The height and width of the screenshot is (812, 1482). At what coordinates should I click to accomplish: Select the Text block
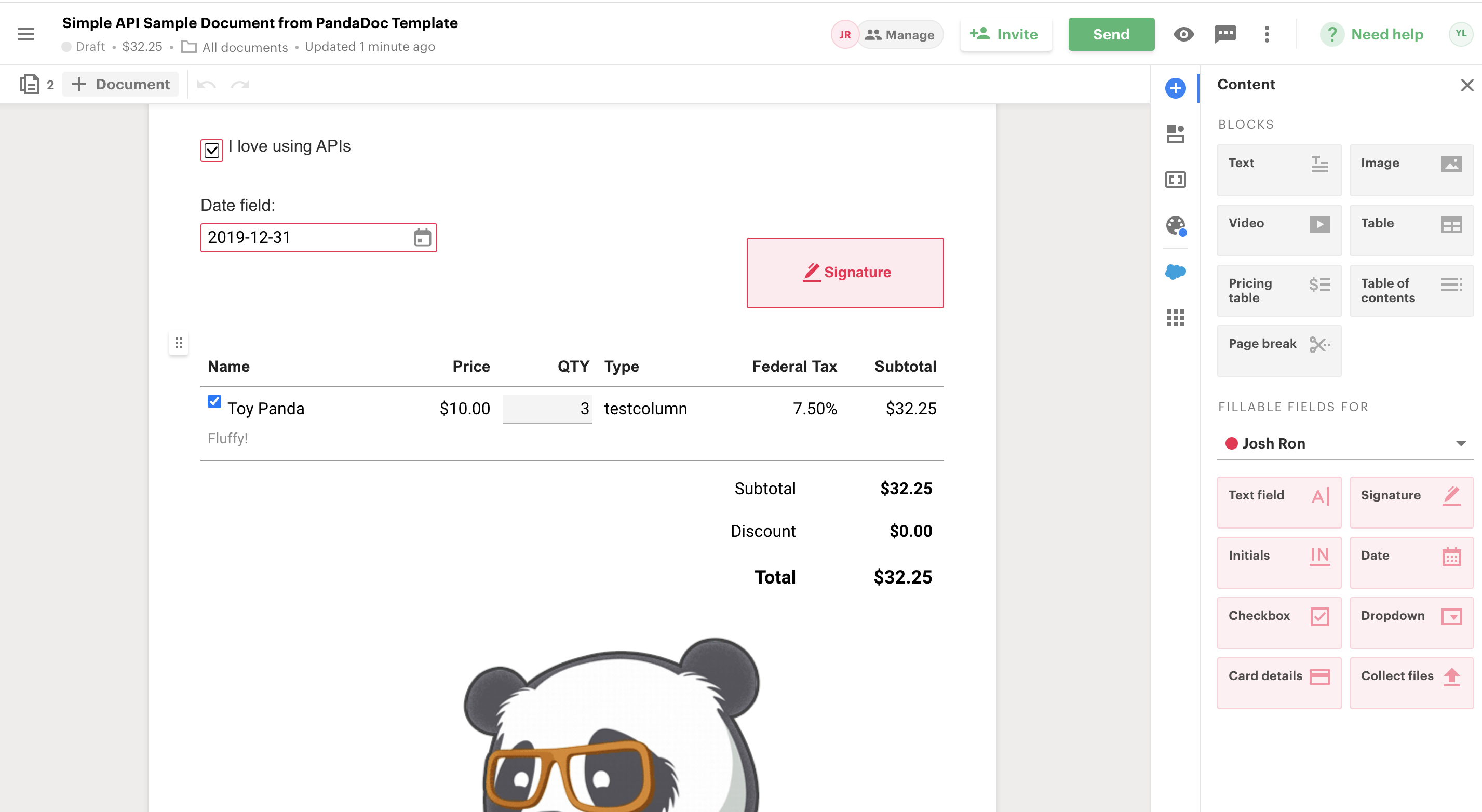point(1278,170)
